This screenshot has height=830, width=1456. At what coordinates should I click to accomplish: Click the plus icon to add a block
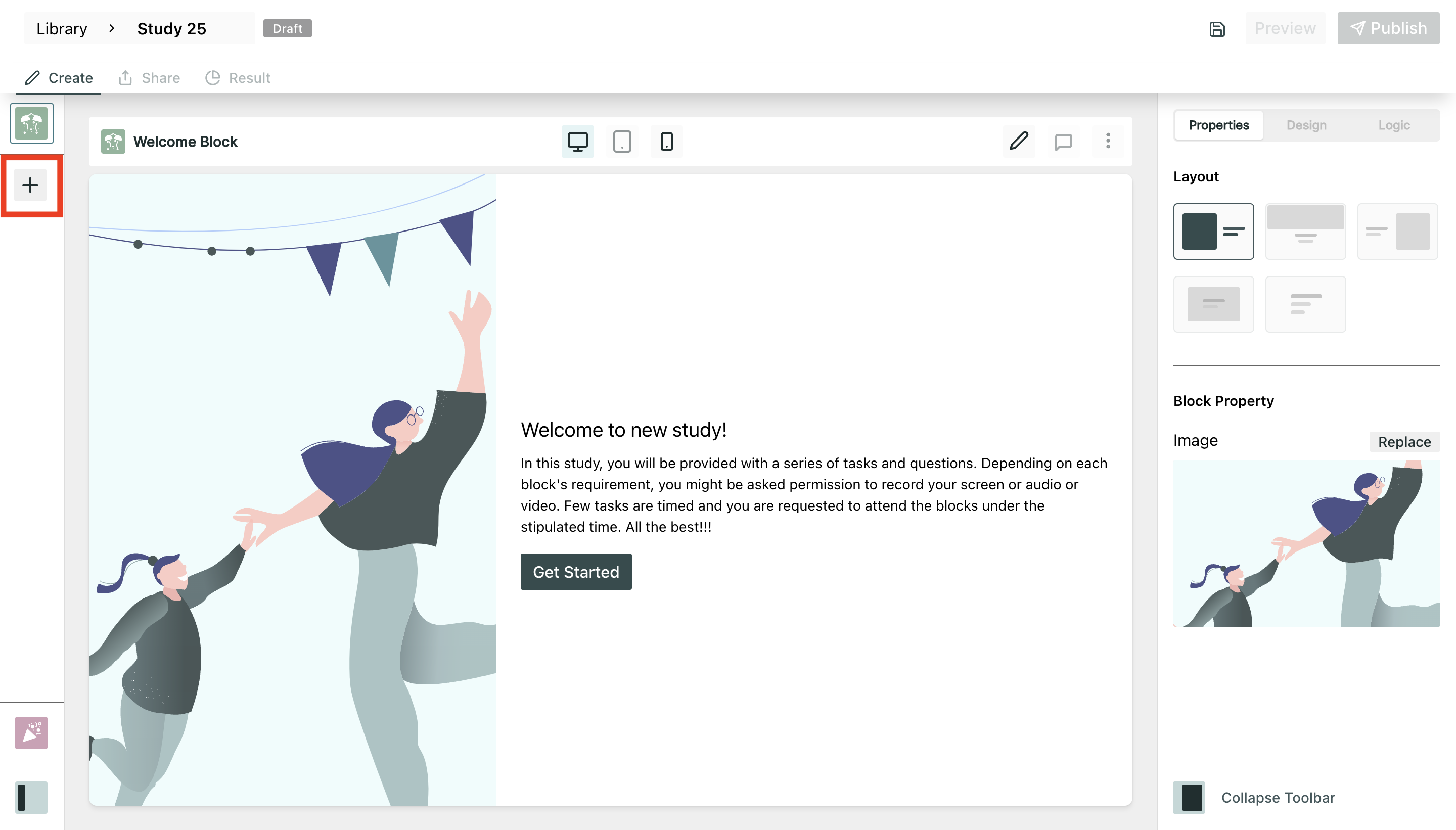(x=30, y=185)
